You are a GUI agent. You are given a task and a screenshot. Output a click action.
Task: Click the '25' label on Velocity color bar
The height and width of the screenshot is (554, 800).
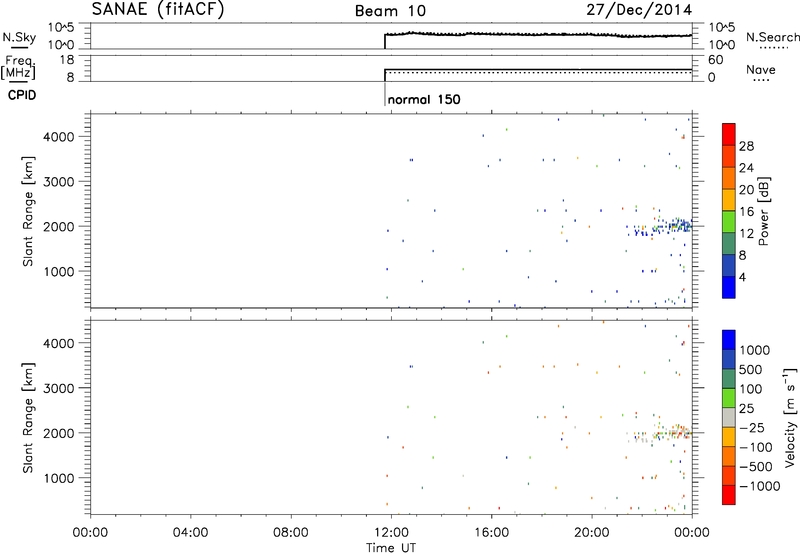click(746, 408)
